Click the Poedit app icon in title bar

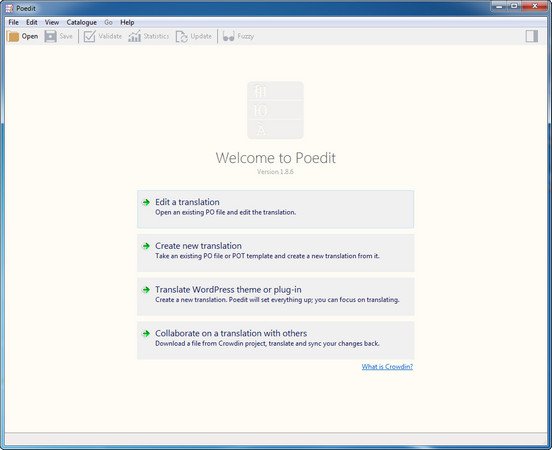9,8
